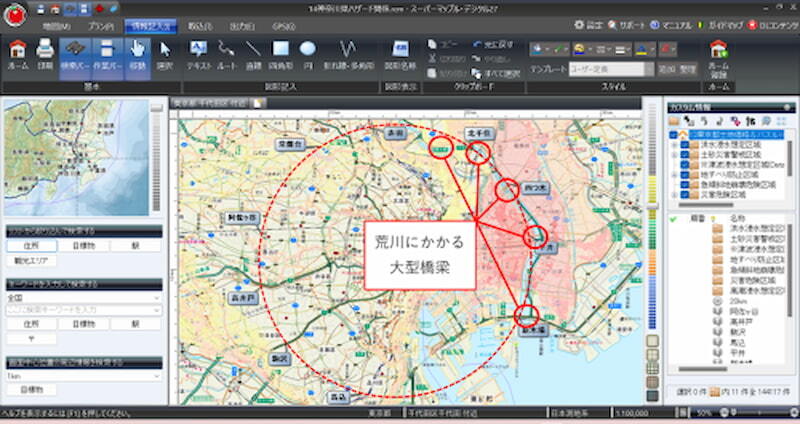Open the template dropdown in style group
The height and width of the screenshot is (424, 800).
tap(649, 69)
